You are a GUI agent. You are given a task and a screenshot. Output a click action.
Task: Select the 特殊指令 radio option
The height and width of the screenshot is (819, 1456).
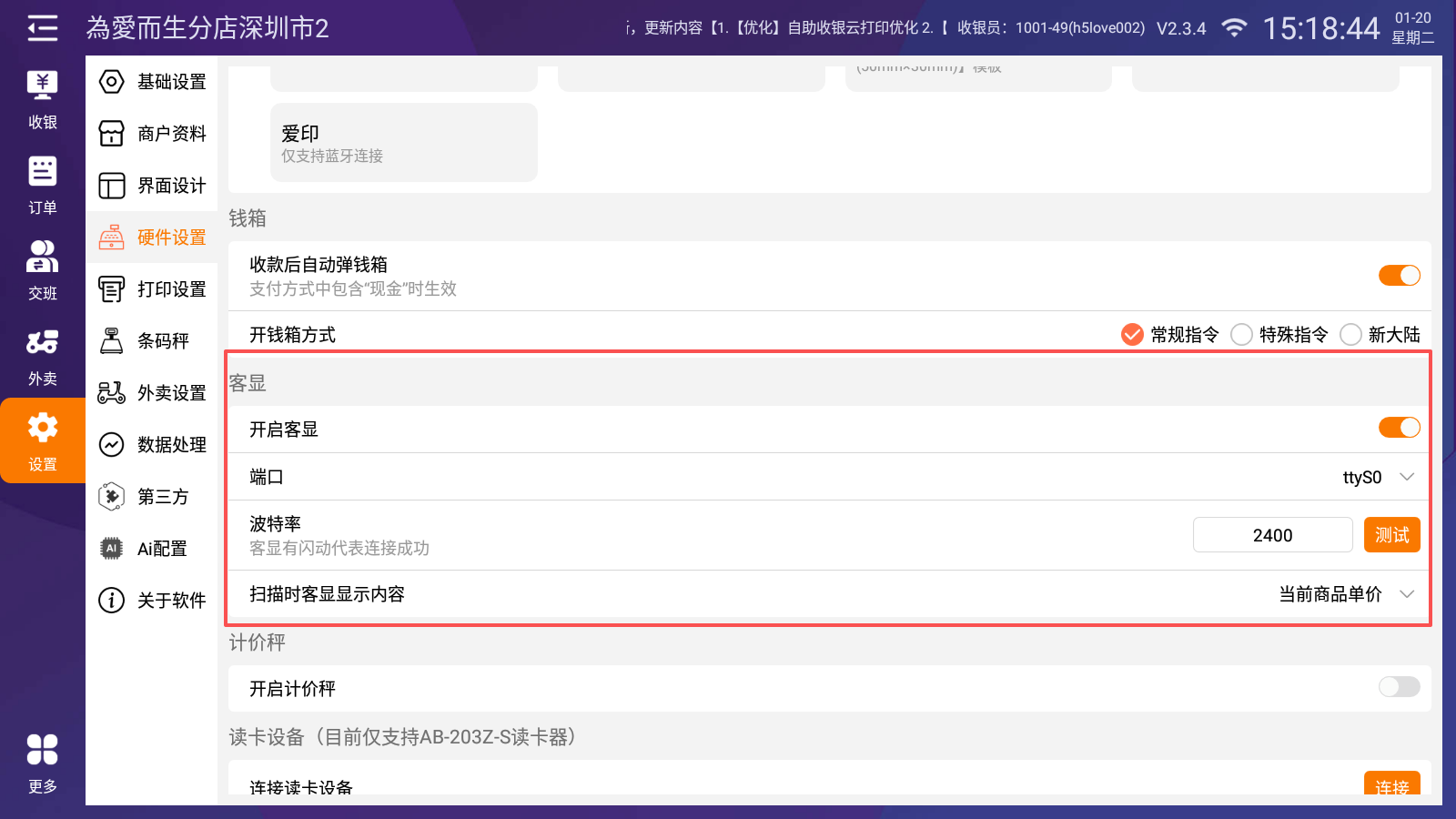click(1242, 335)
